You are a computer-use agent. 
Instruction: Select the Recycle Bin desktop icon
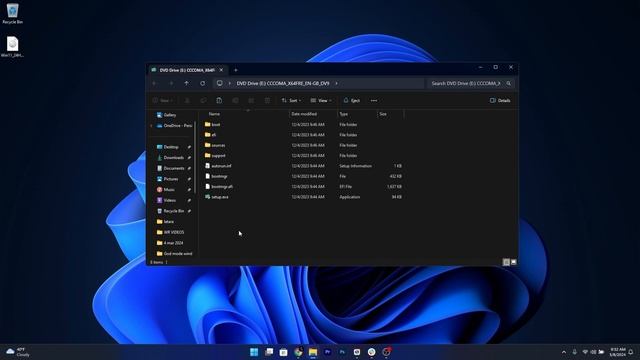coord(12,13)
